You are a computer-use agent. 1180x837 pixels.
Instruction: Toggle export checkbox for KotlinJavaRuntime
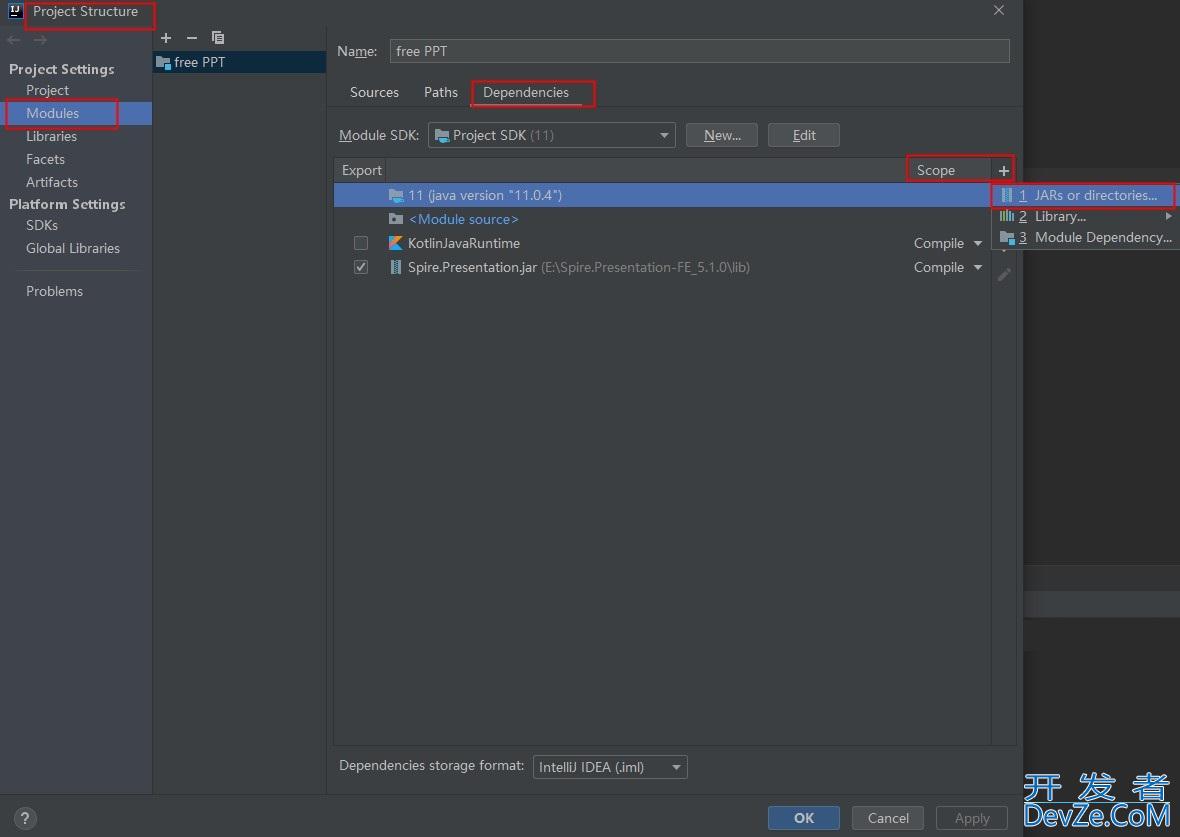click(361, 243)
